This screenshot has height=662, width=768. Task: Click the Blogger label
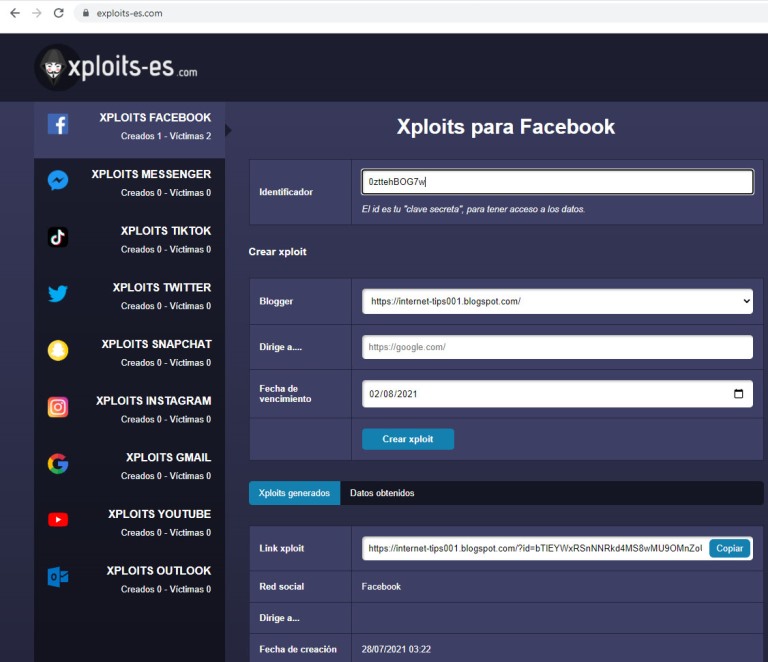(276, 301)
